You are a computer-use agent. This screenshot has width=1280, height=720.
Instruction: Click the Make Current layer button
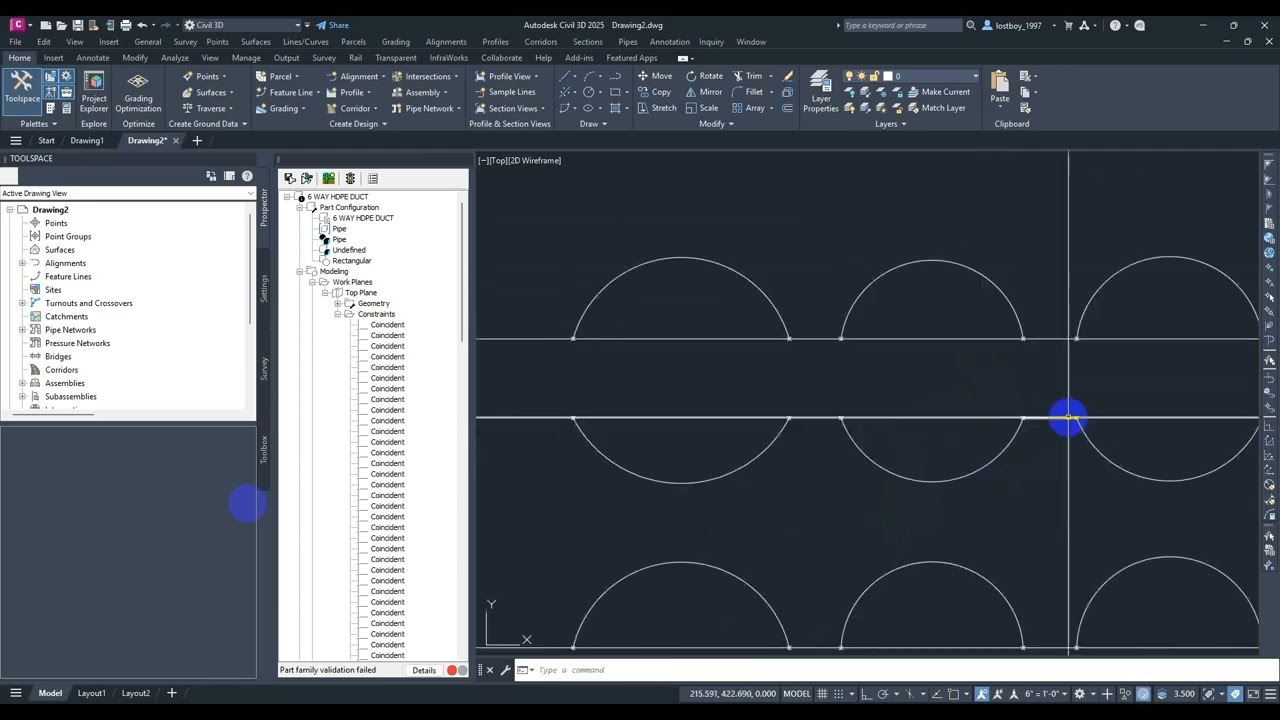(x=938, y=92)
